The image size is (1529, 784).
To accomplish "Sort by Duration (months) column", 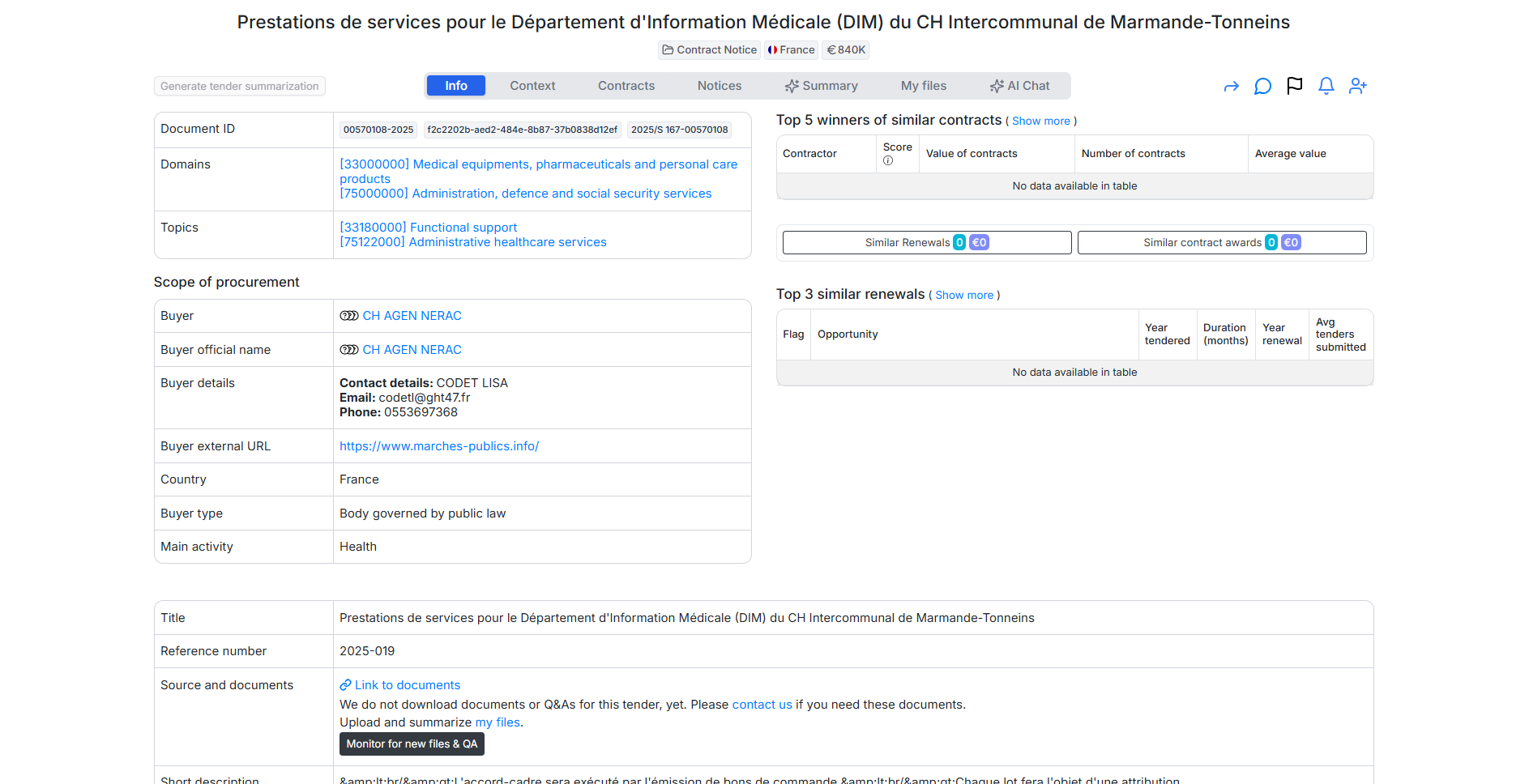I will (1226, 334).
